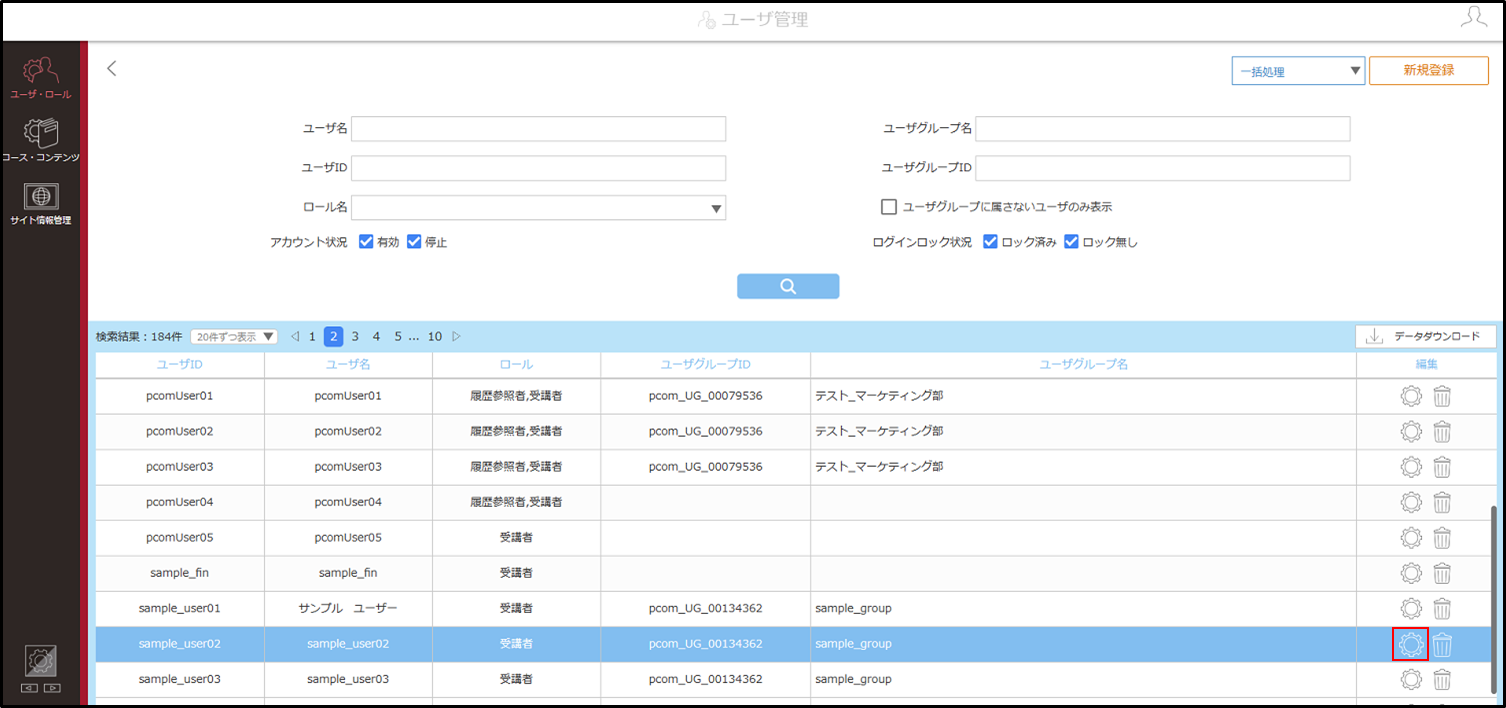Expand sidebar with right arrow toggle
The height and width of the screenshot is (708, 1506).
coord(53,688)
